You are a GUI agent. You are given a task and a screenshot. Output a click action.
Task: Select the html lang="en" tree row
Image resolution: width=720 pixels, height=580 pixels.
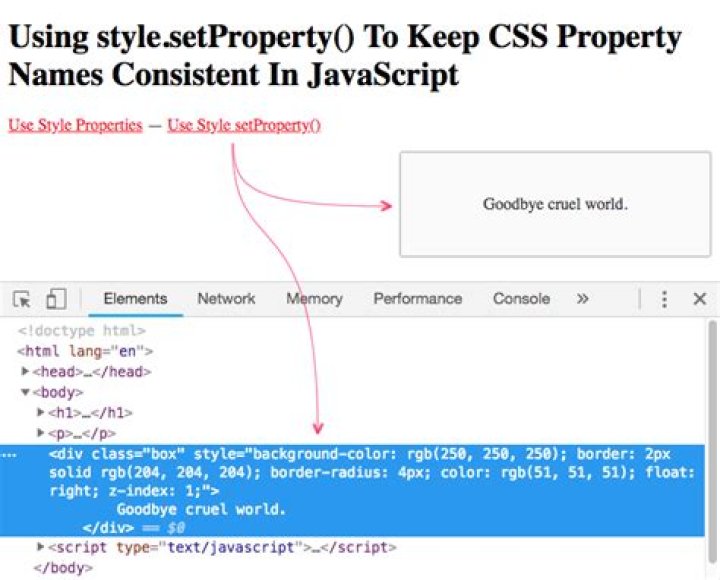point(85,351)
